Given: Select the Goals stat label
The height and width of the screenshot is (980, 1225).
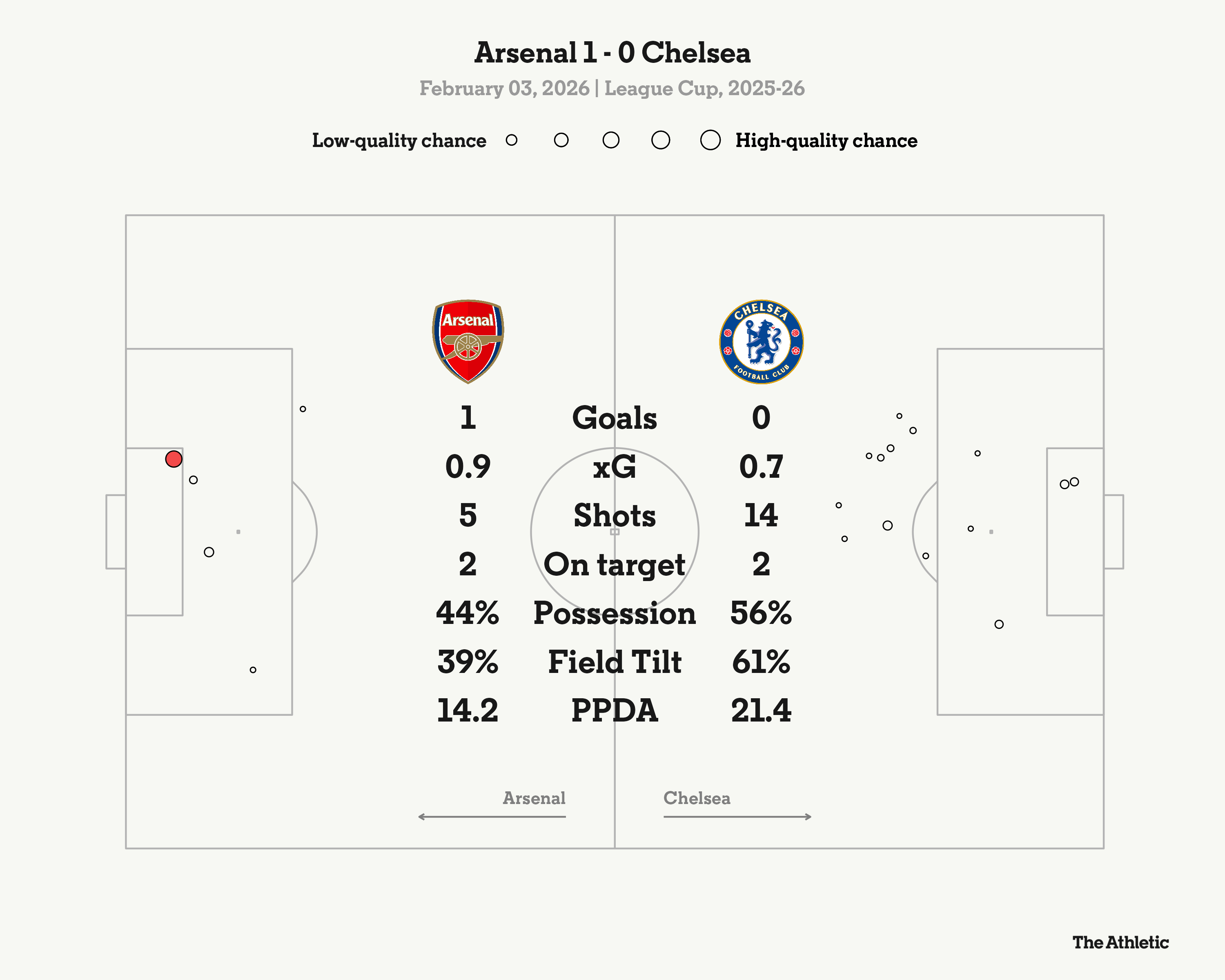Looking at the screenshot, I should point(614,418).
